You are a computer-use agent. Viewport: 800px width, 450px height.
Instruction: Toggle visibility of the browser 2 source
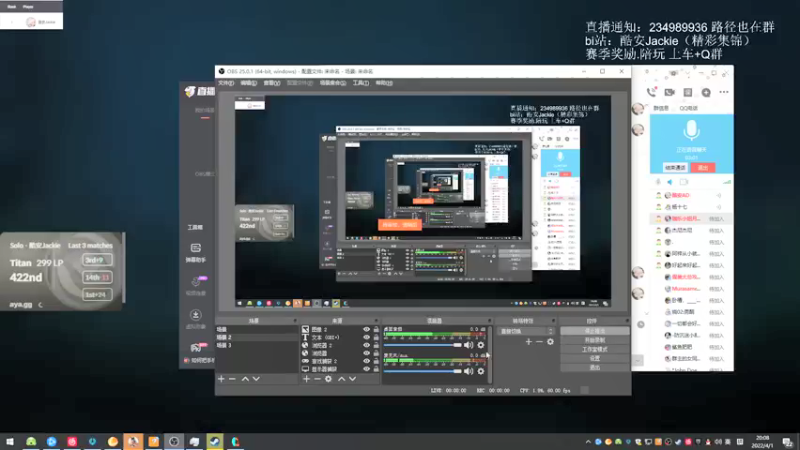point(366,345)
